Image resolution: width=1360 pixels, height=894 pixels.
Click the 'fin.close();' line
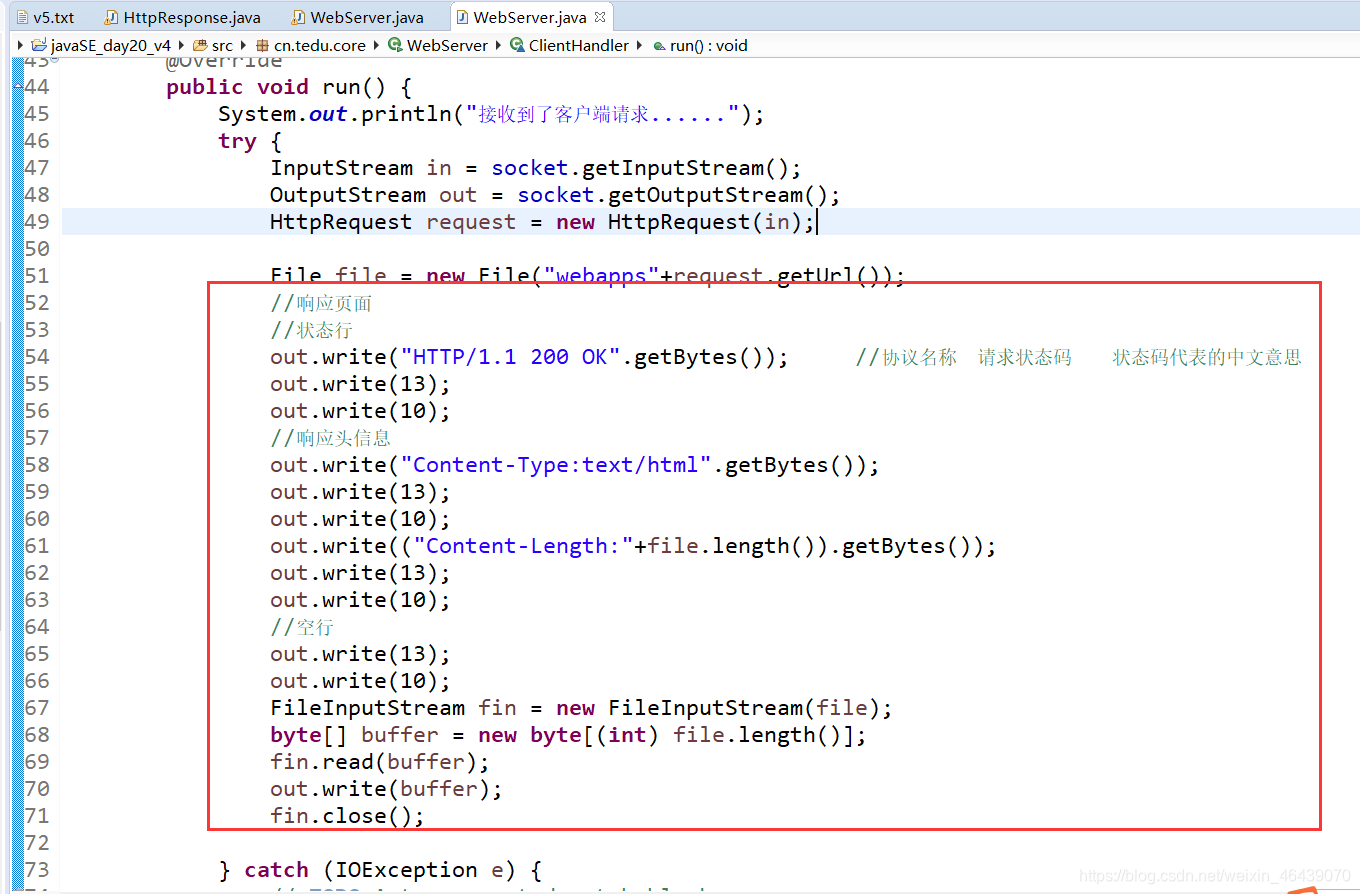(347, 816)
